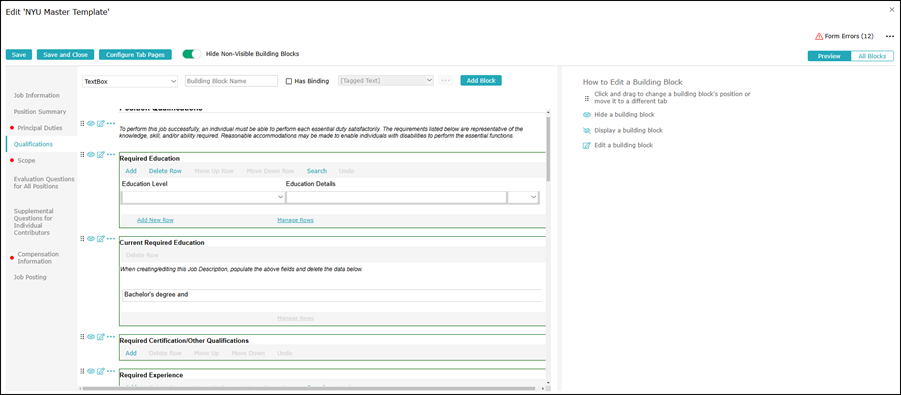
Task: Hide the Required Certification block via eye icon
Action: pyautogui.click(x=91, y=336)
